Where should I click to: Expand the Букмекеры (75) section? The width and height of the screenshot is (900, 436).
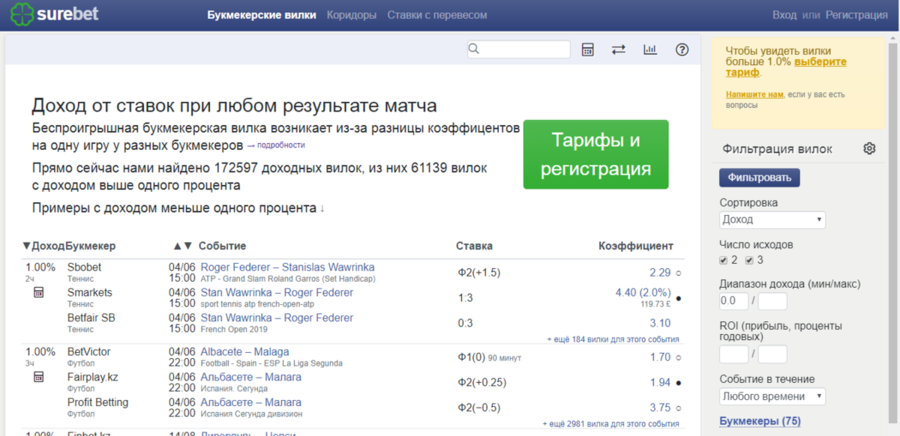coord(760,422)
